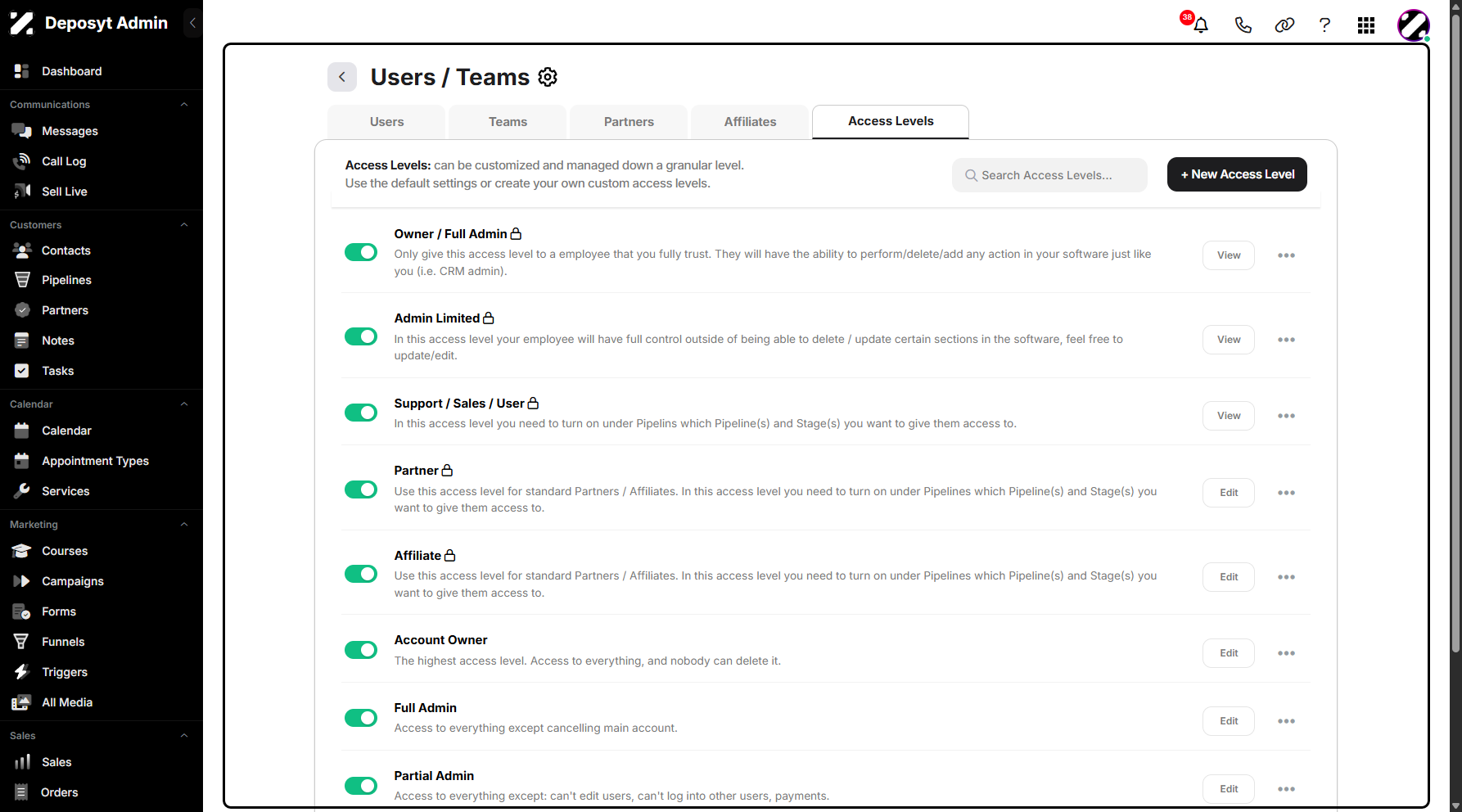
Task: Open Triggers lightning icon
Action: (22, 672)
